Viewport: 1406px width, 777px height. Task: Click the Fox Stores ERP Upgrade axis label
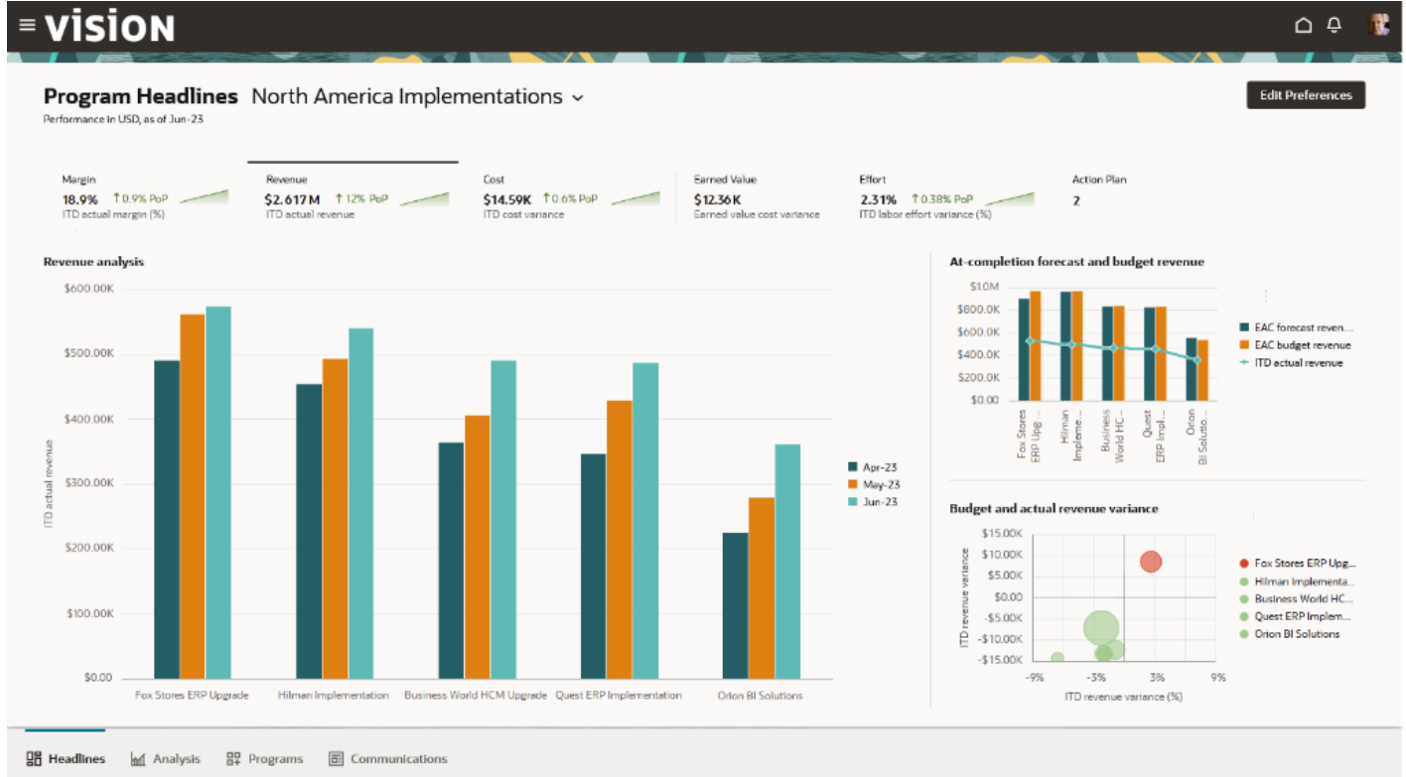[x=192, y=695]
